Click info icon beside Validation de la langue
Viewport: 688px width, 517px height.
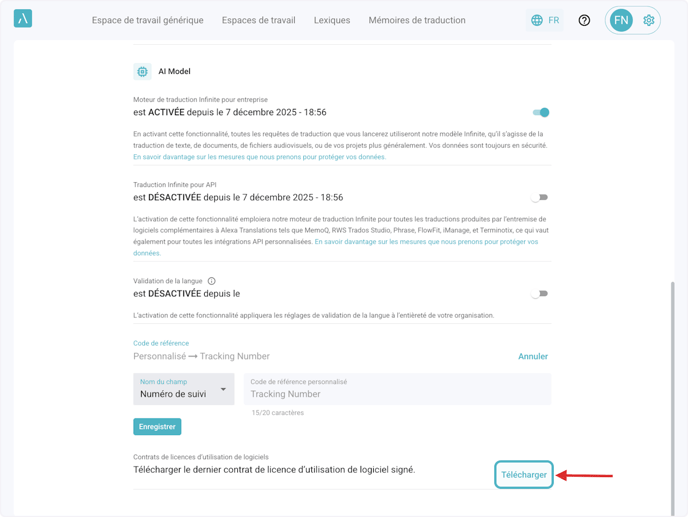(x=211, y=281)
